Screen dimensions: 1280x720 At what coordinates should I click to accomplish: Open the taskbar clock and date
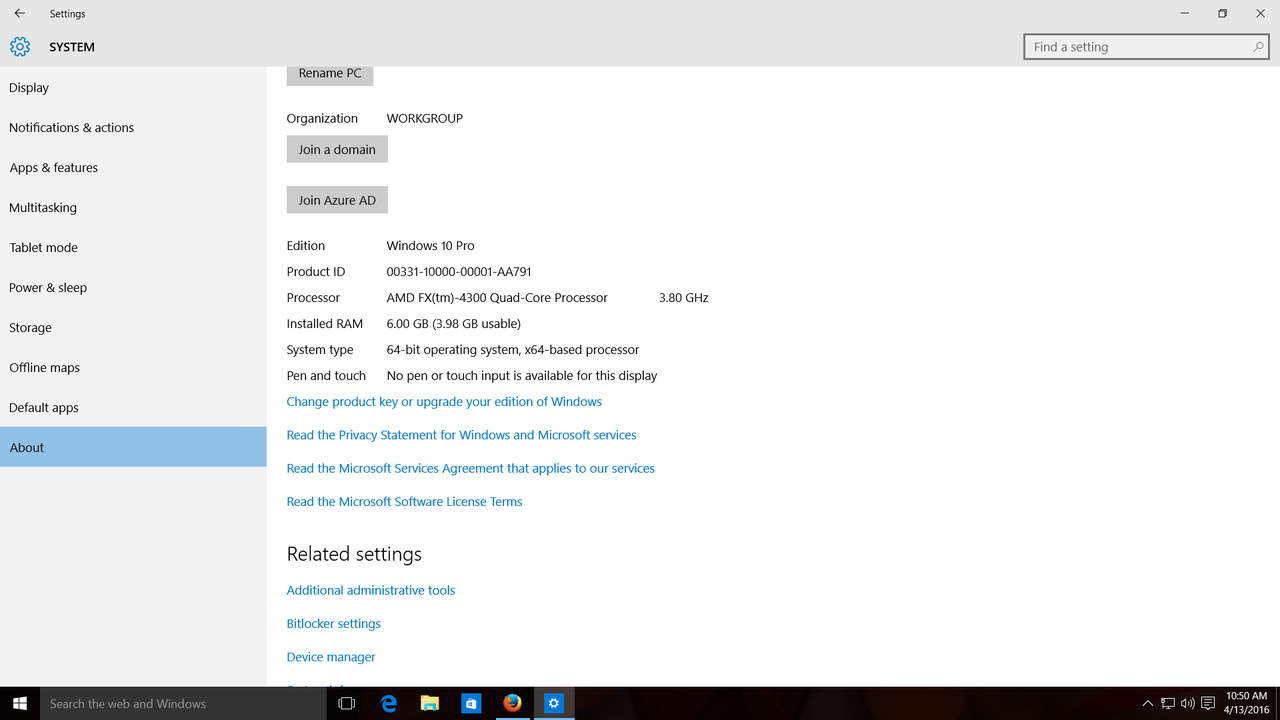coord(1246,703)
